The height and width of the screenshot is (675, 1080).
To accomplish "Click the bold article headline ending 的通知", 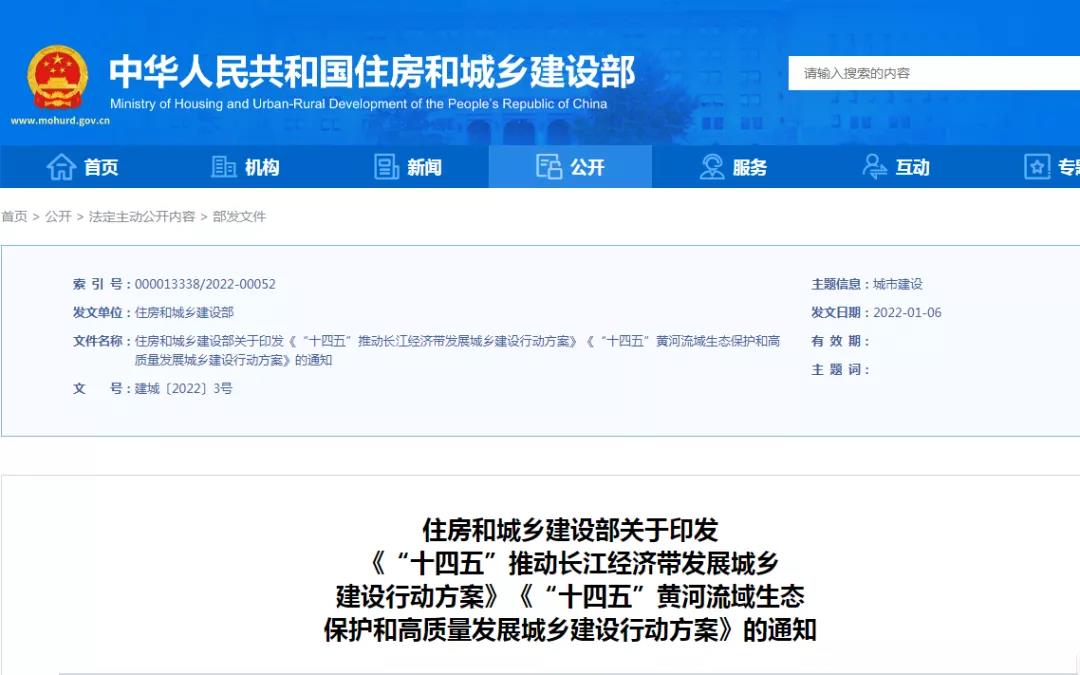I will tap(570, 580).
